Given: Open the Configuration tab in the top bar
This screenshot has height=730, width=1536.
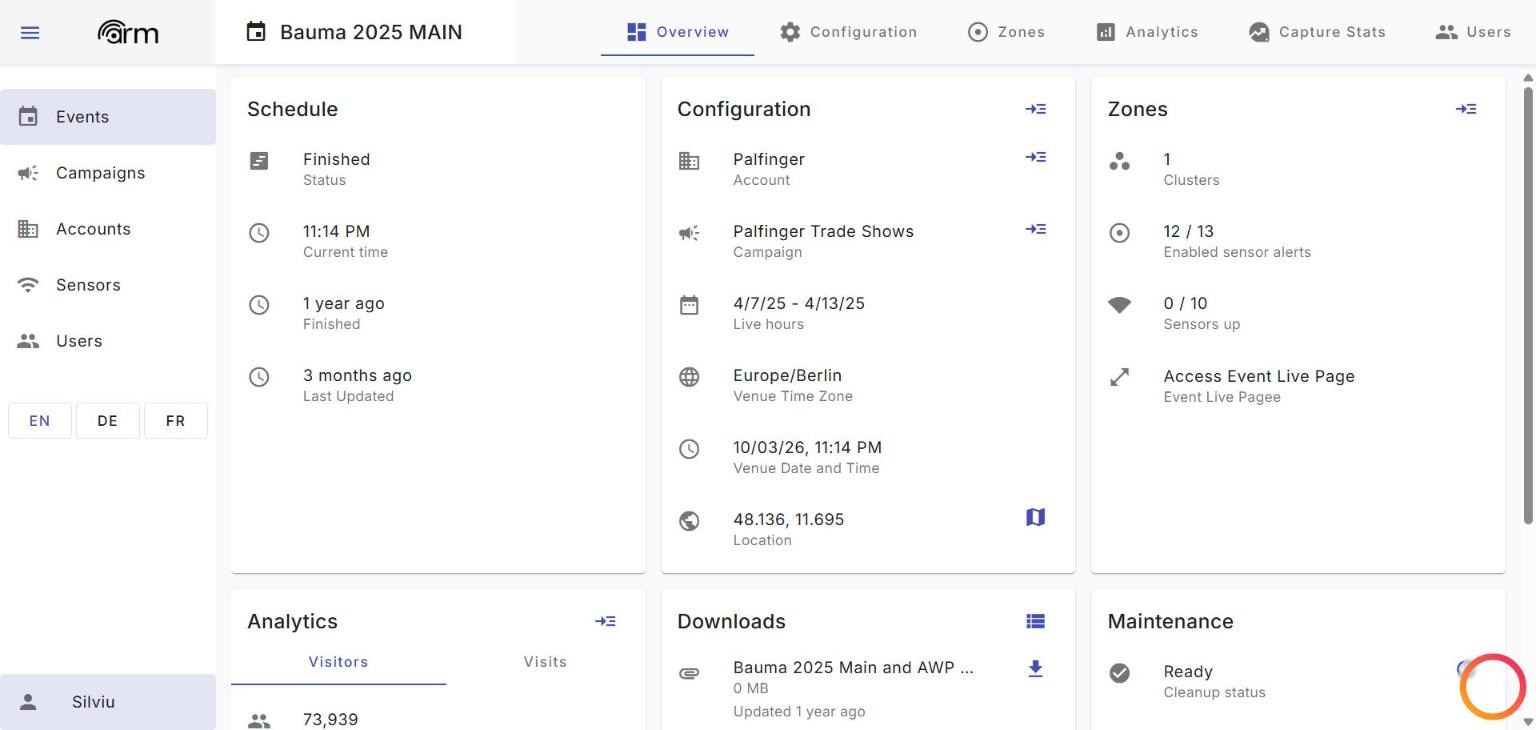Looking at the screenshot, I should click(848, 32).
